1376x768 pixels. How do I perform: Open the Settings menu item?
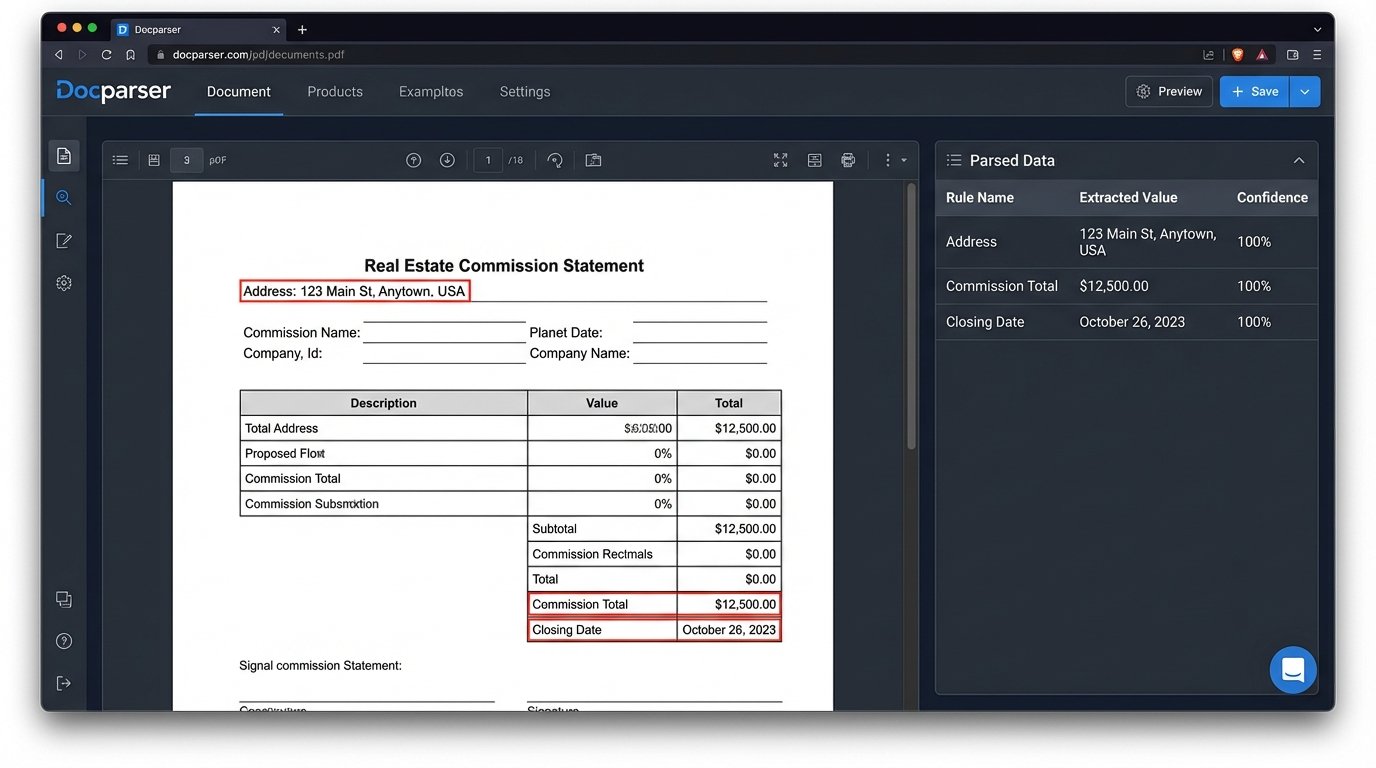coord(524,91)
